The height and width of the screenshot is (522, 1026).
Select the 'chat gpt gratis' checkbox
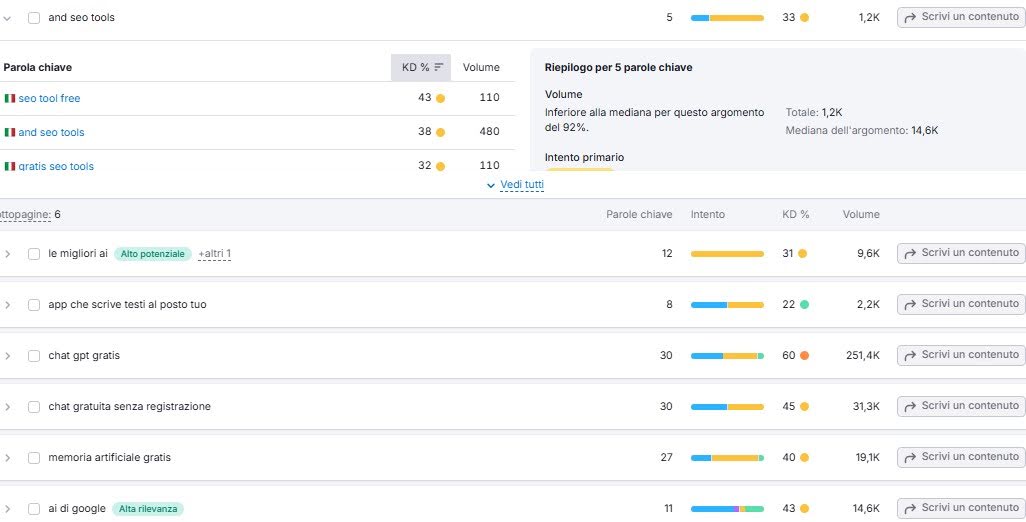(34, 355)
